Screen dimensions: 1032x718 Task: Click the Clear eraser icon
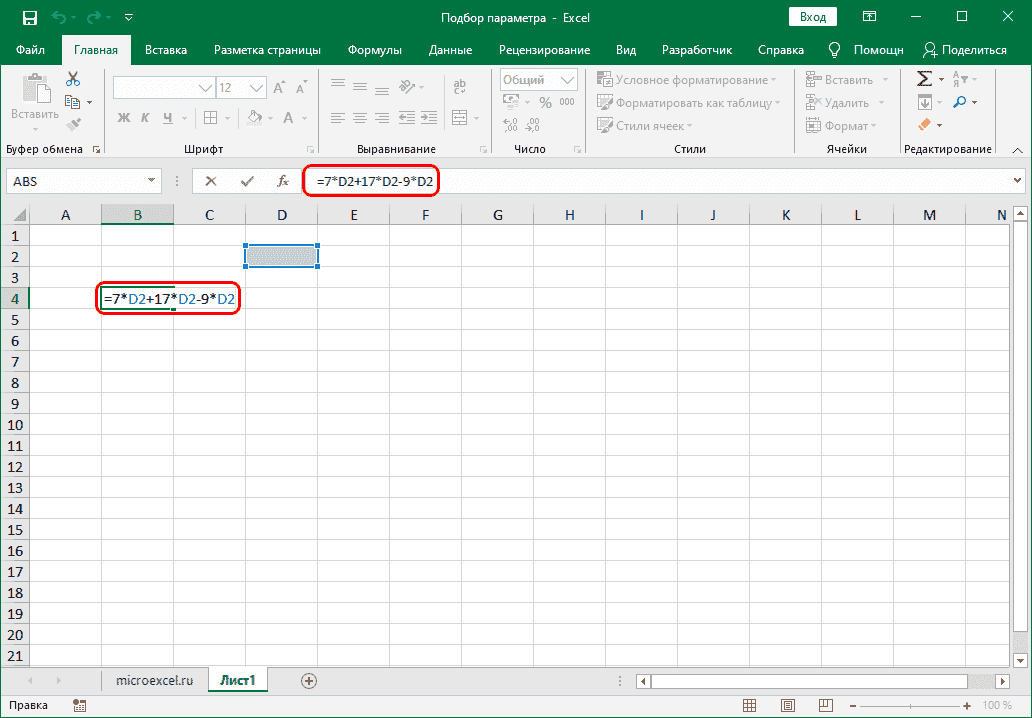coord(925,125)
